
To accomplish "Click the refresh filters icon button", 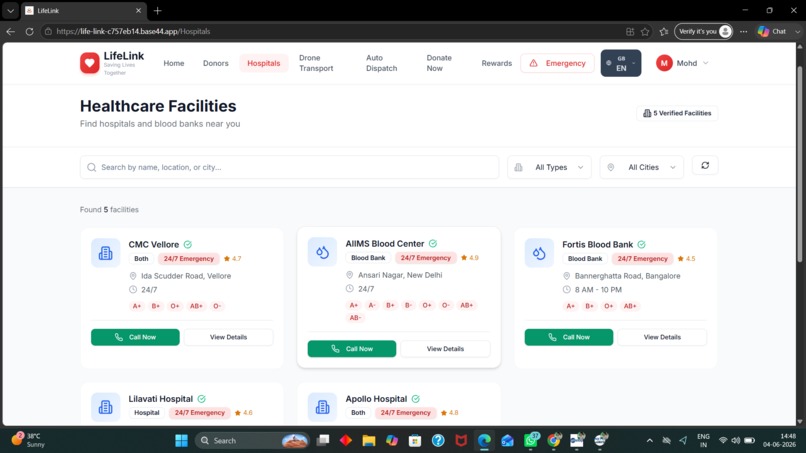I will (705, 166).
